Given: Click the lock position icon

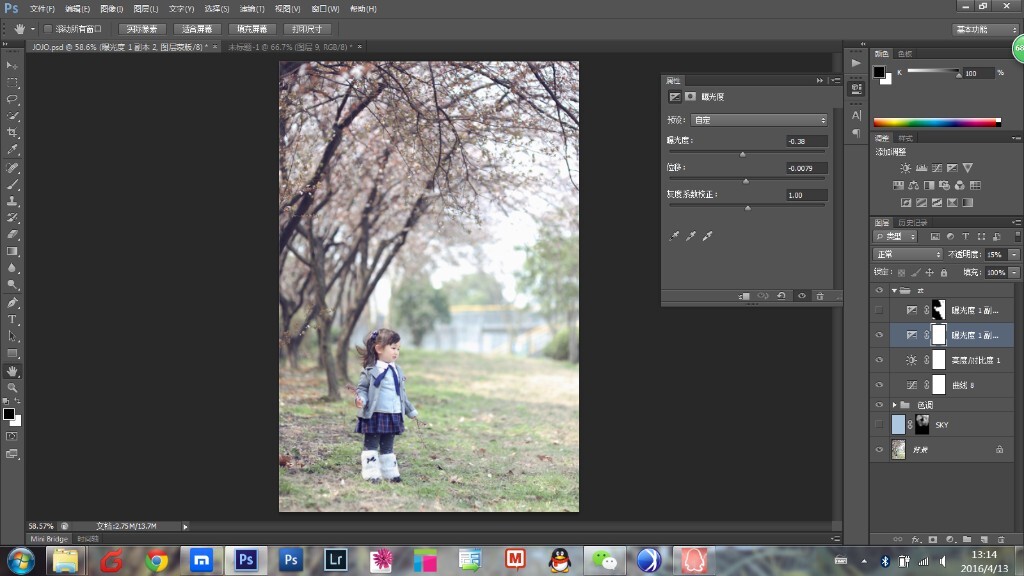Looking at the screenshot, I should point(929,272).
